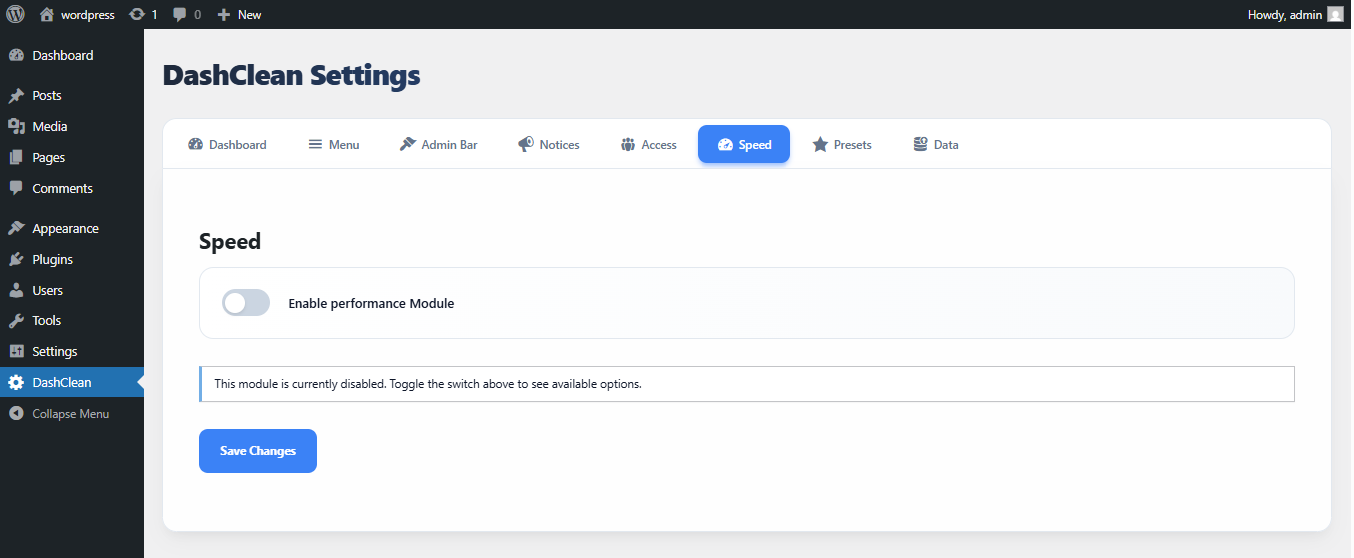This screenshot has width=1354, height=558.
Task: Click the DashClean gear icon in sidebar
Action: [16, 382]
